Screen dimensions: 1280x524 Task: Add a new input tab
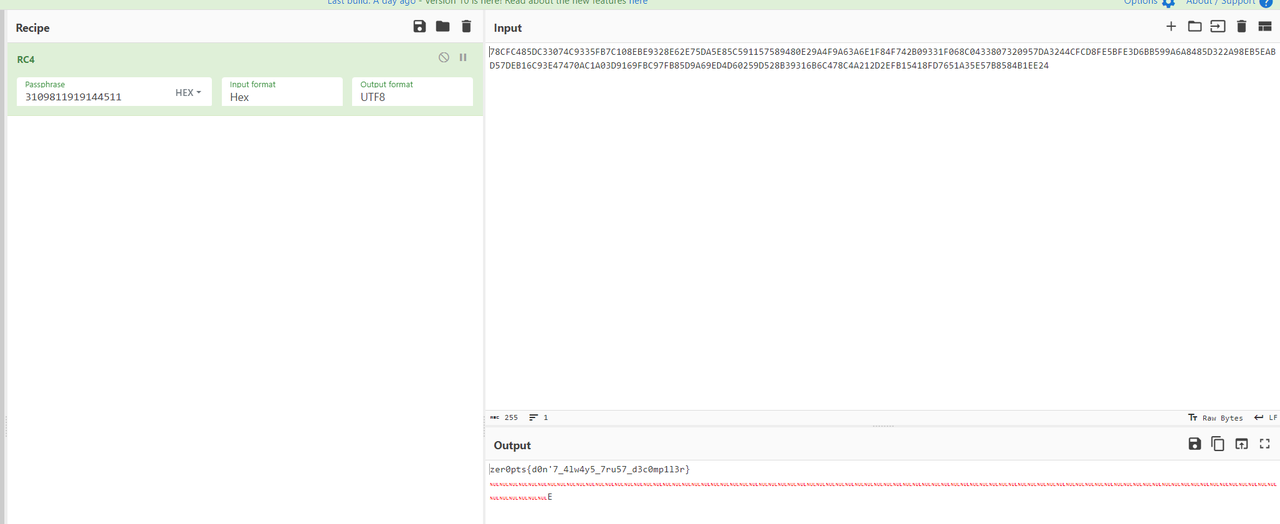coord(1171,27)
